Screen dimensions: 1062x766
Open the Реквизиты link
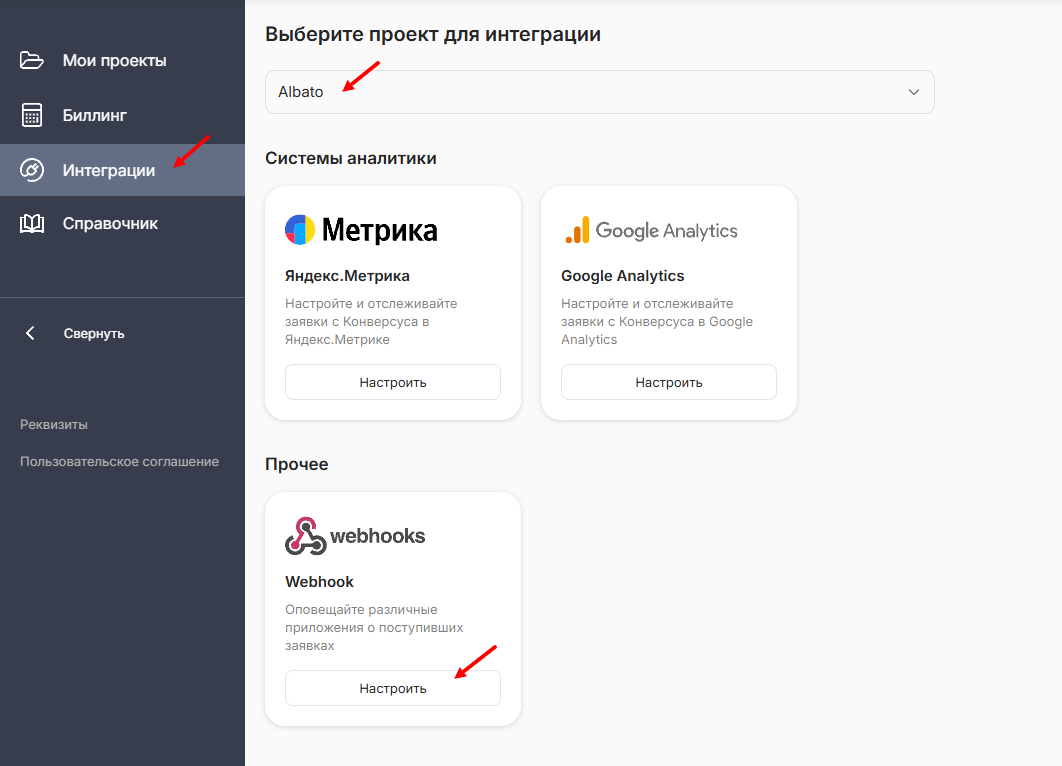coord(54,424)
